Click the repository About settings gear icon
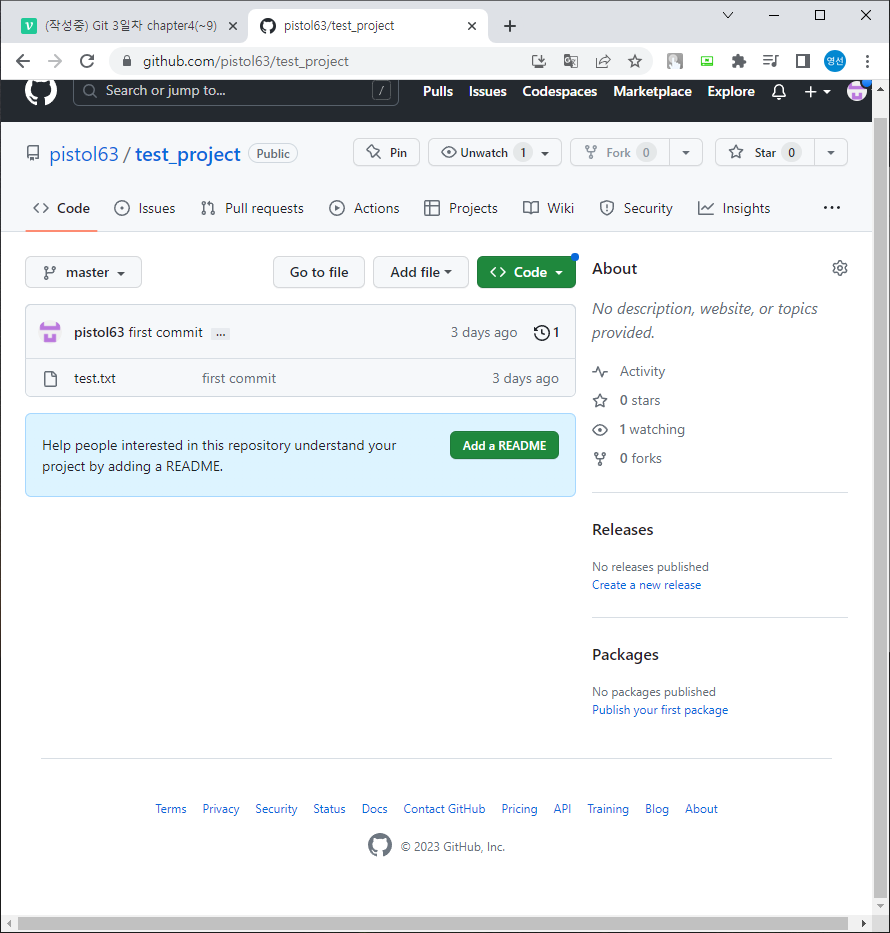The image size is (890, 933). click(x=839, y=268)
